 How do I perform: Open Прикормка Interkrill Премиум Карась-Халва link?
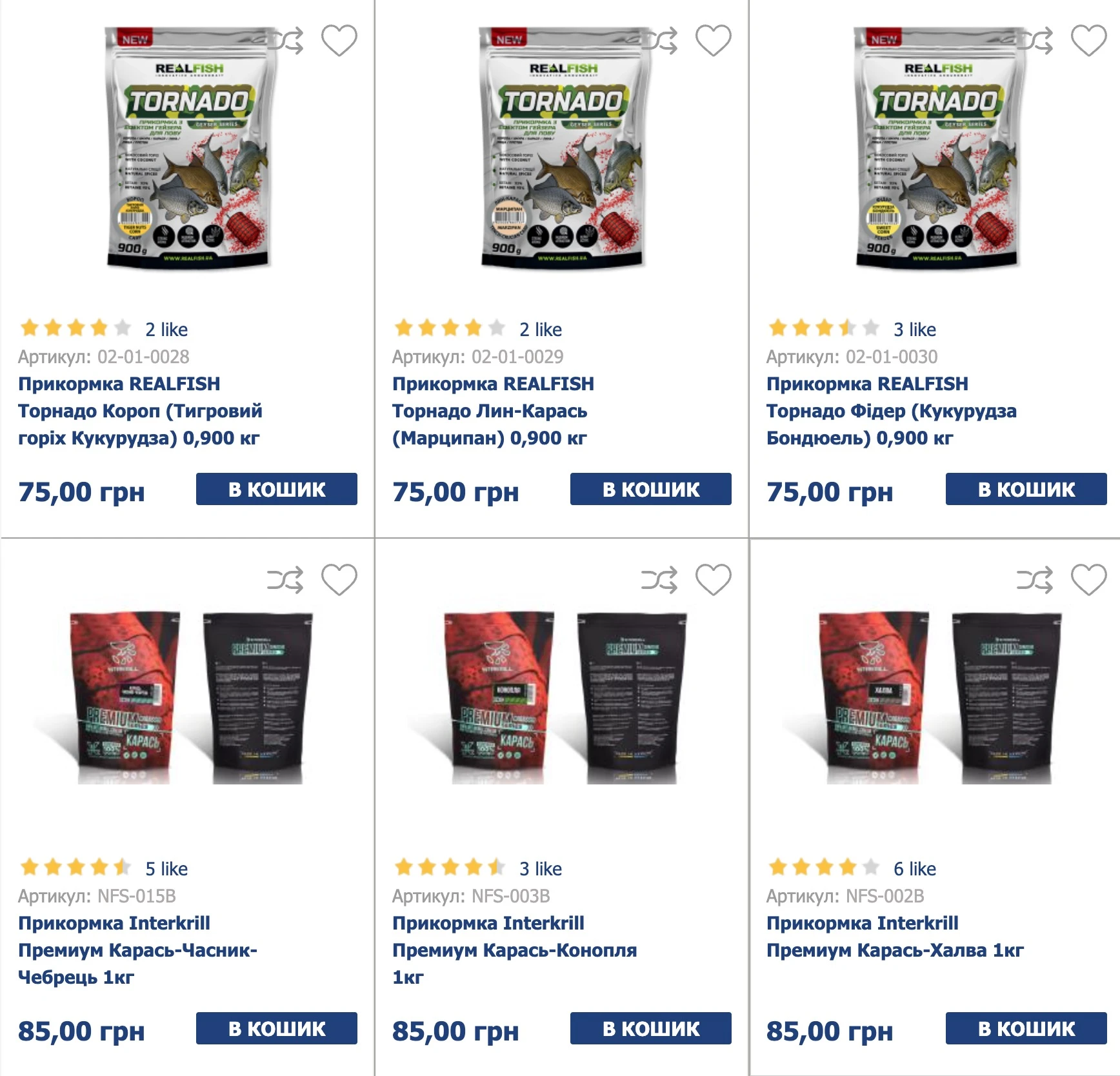coord(895,937)
